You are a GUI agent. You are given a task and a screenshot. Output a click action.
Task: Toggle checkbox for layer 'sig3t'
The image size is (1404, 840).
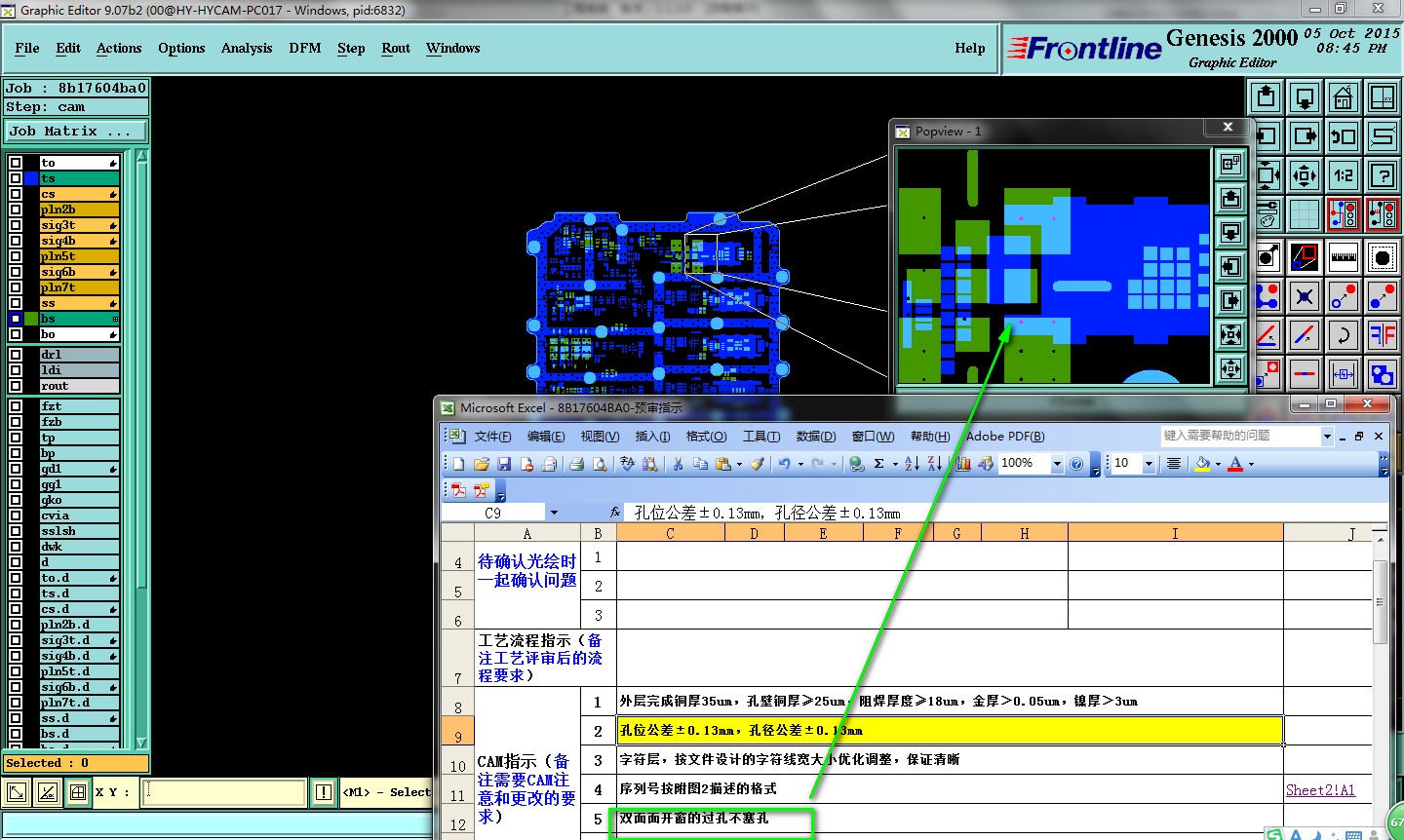[x=16, y=225]
